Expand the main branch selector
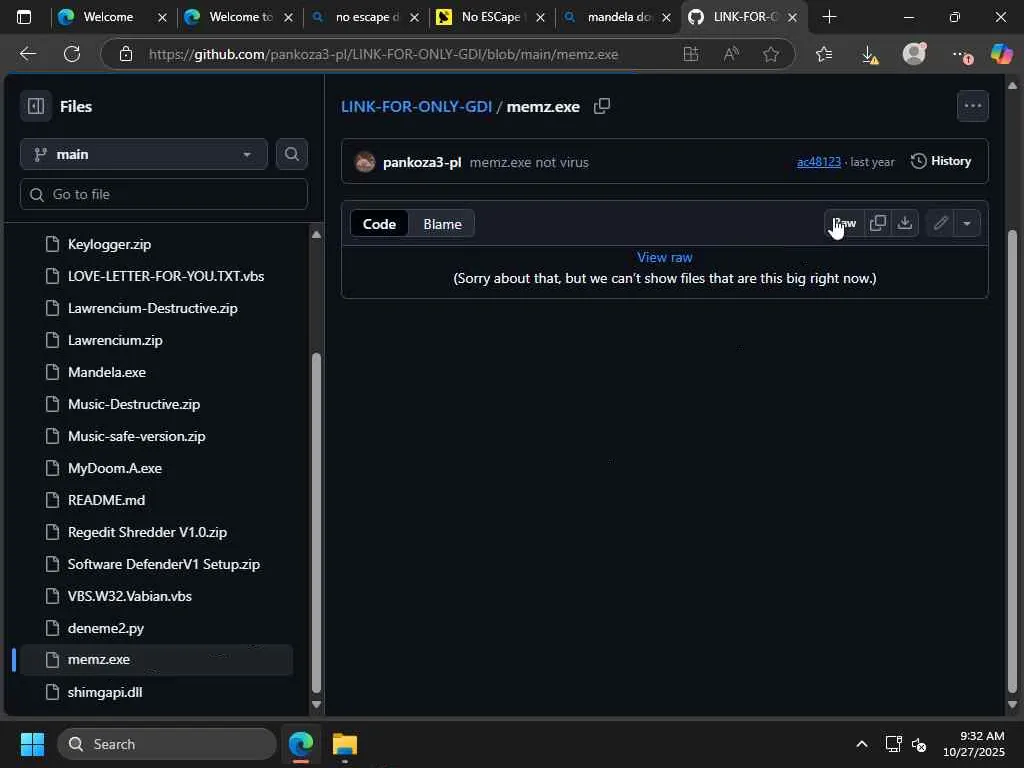Image resolution: width=1024 pixels, height=768 pixels. pos(144,154)
